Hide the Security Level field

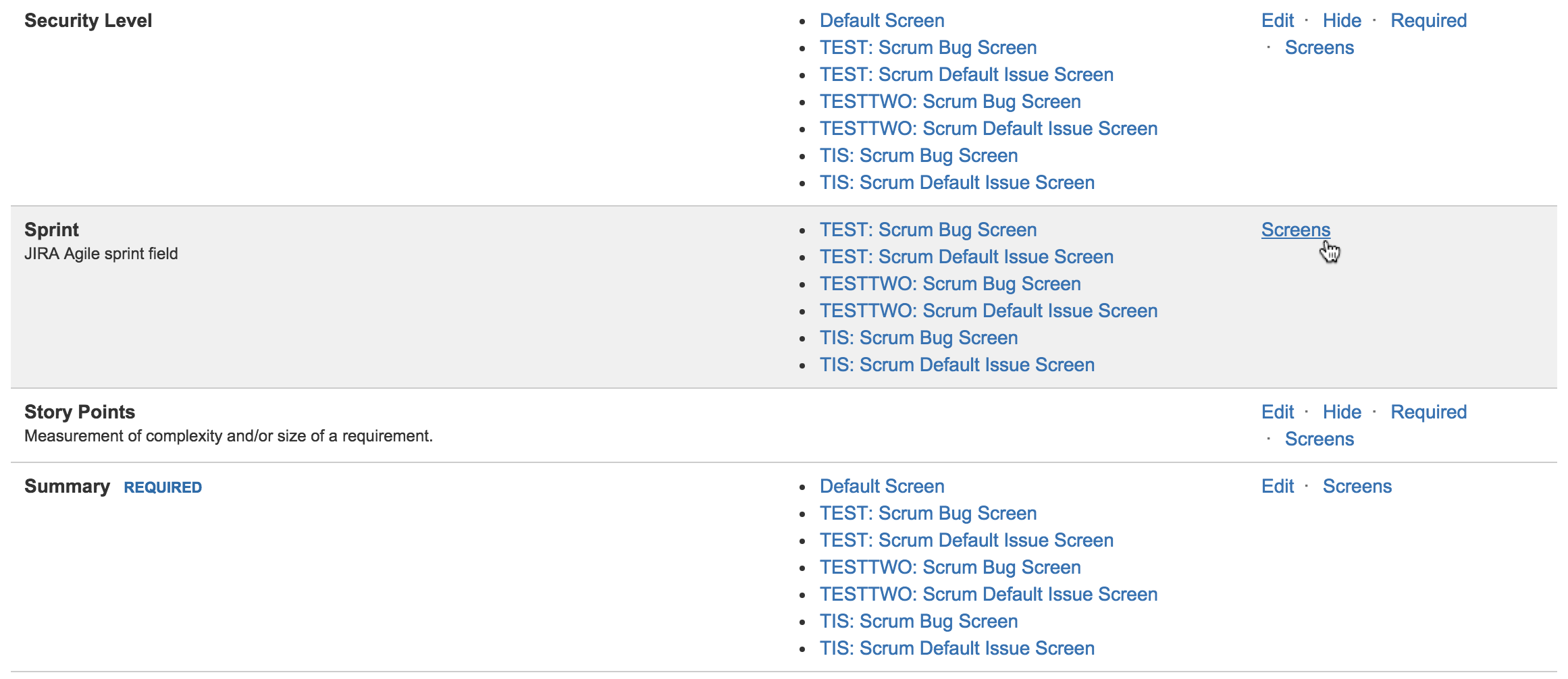[1341, 21]
